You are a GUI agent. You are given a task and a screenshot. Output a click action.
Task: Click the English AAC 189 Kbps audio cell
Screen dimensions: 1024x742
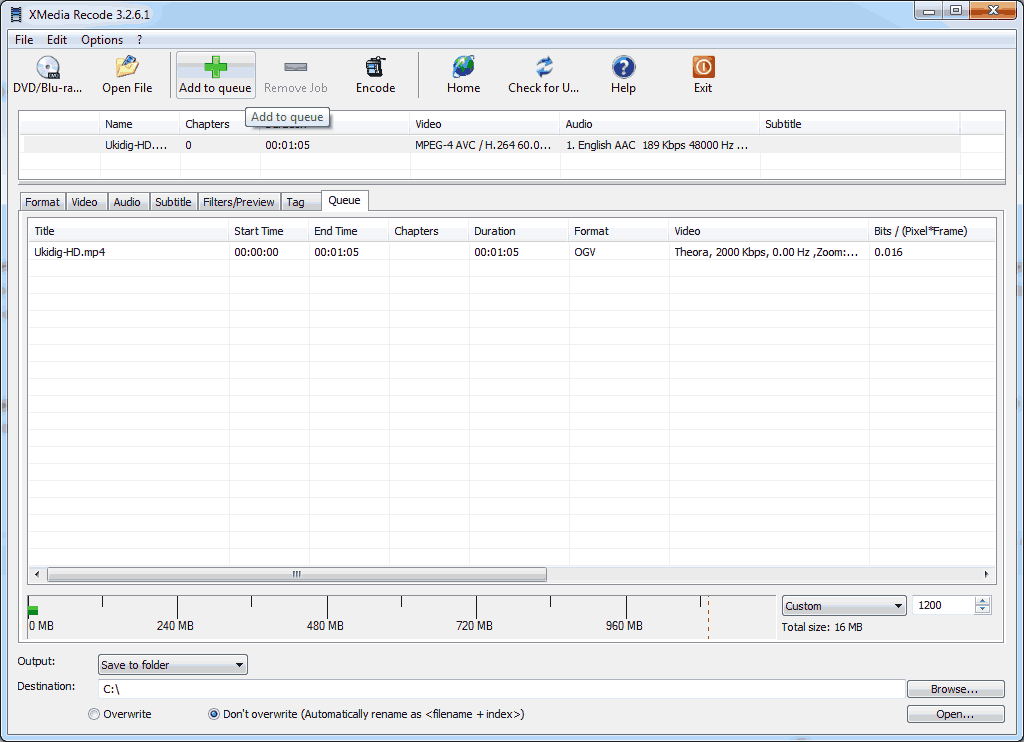[x=657, y=145]
